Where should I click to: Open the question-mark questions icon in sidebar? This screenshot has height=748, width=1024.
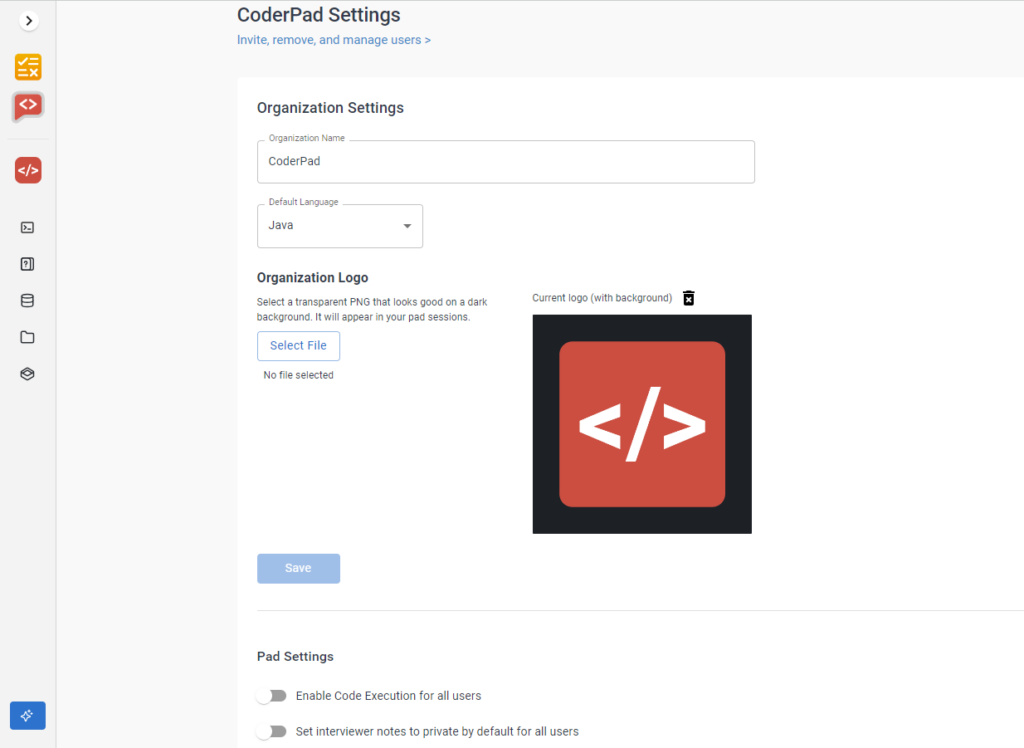27,264
